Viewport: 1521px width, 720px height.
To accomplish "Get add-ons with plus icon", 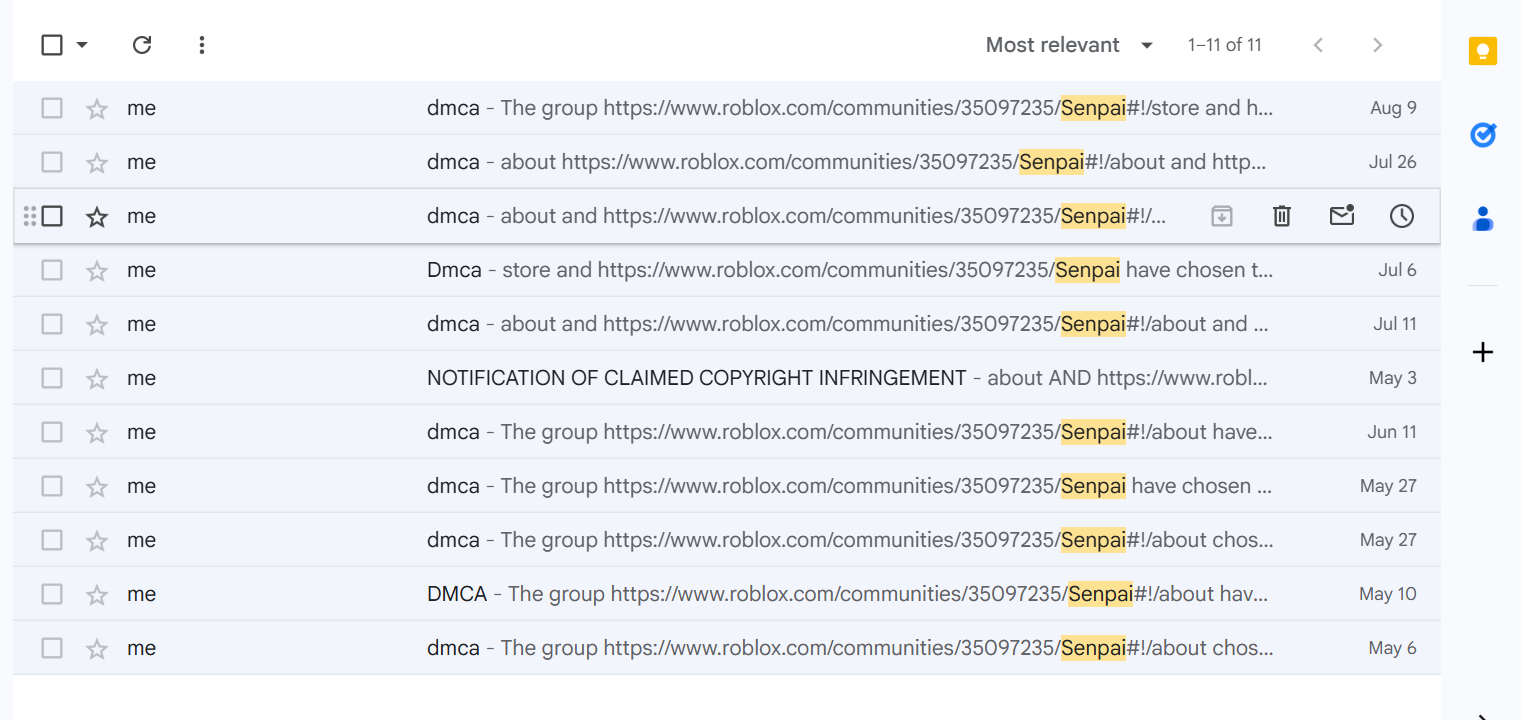I will coord(1482,352).
